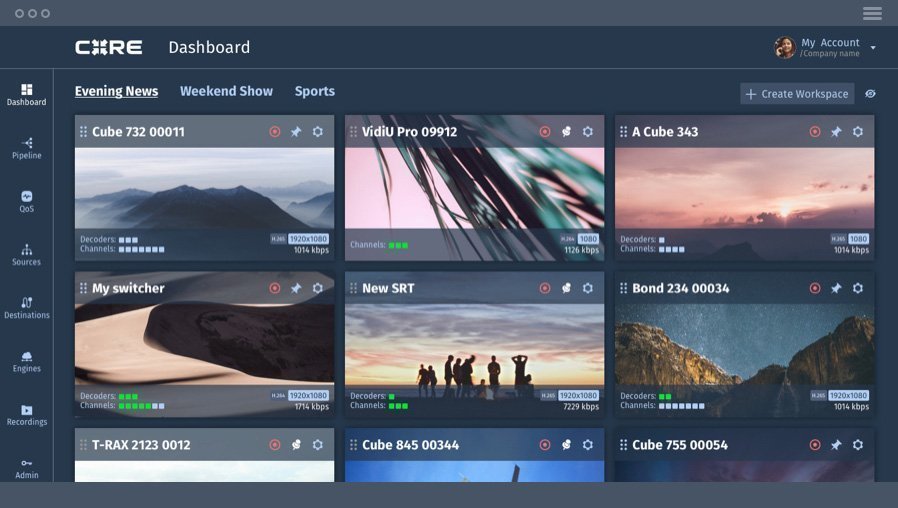
Task: Click the CORE logo
Action: [109, 47]
